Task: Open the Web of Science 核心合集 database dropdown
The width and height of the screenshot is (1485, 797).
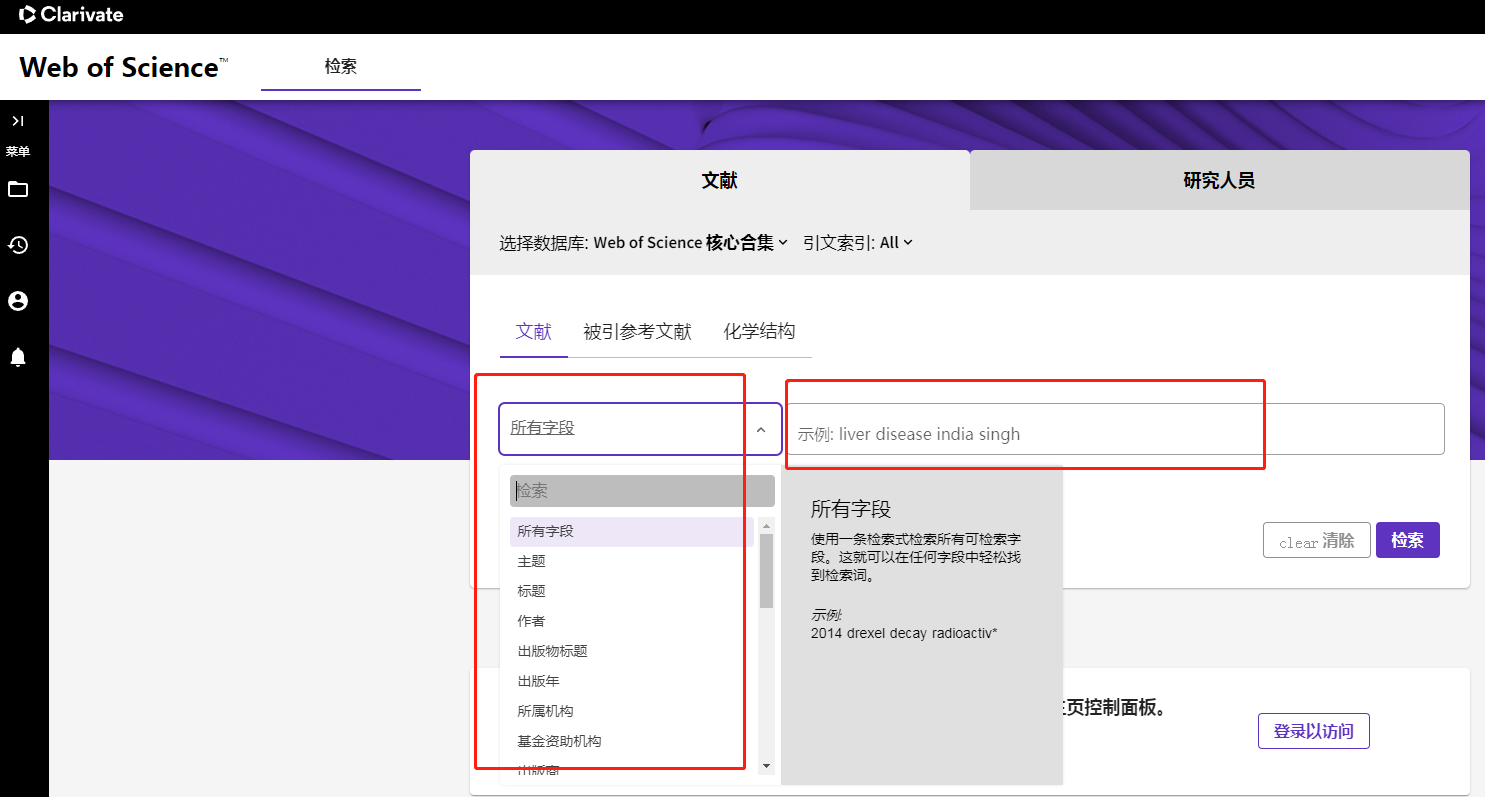Action: point(689,242)
